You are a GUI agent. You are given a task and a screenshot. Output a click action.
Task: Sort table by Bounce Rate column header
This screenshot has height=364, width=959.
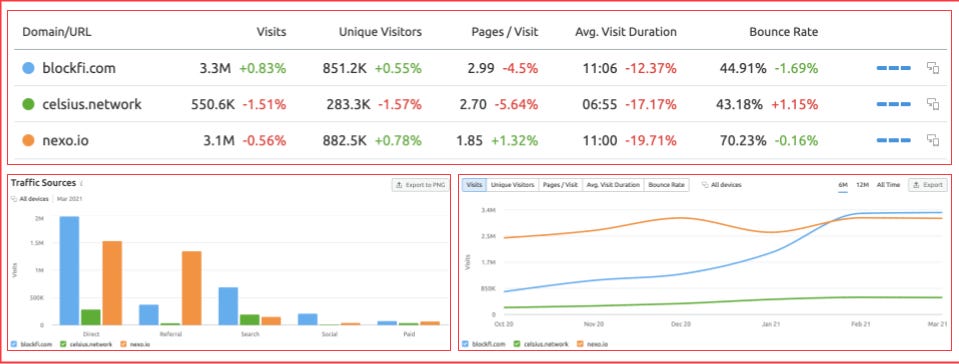783,32
